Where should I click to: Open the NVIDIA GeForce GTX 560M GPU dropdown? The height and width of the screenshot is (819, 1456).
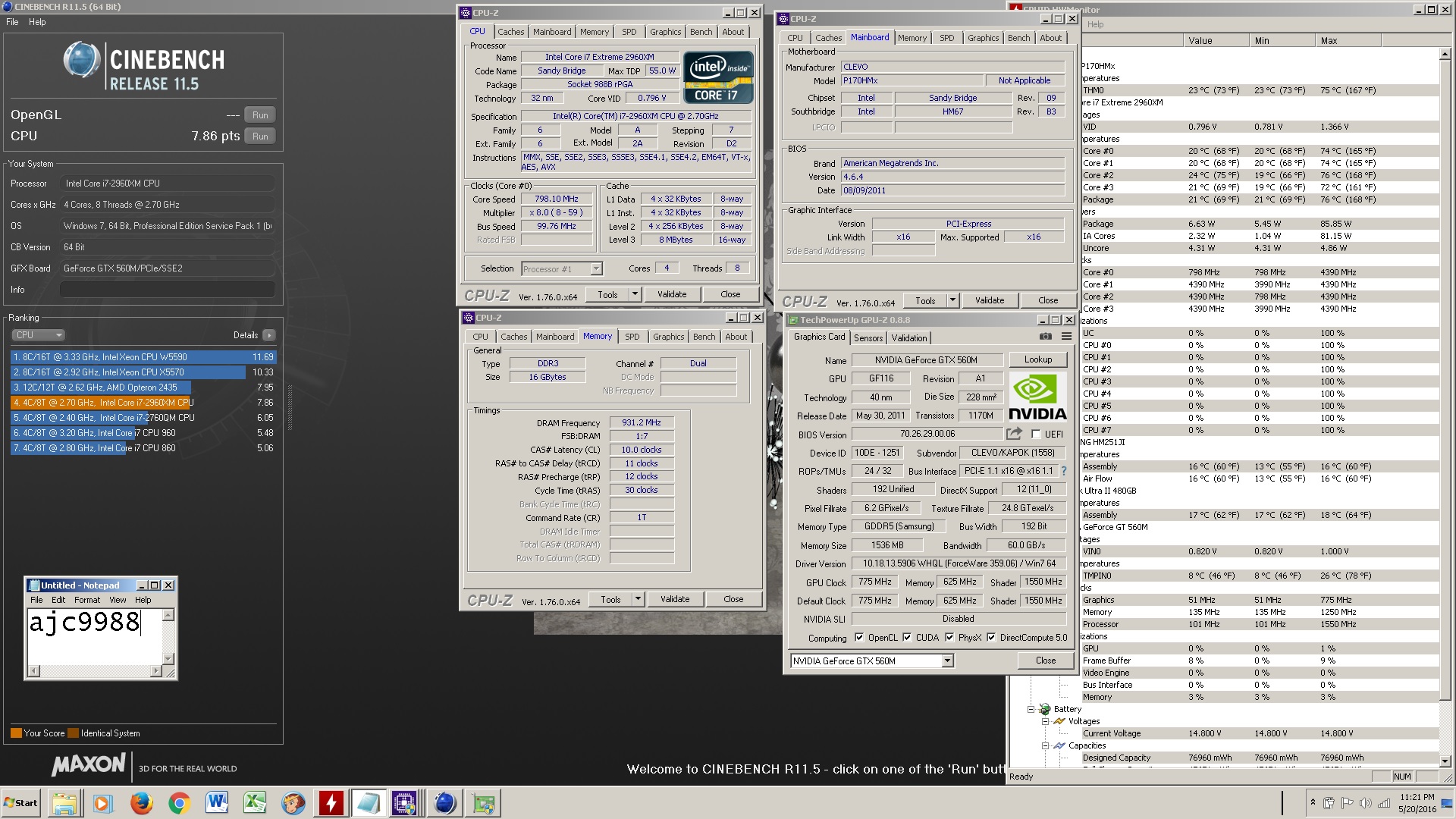(x=947, y=661)
